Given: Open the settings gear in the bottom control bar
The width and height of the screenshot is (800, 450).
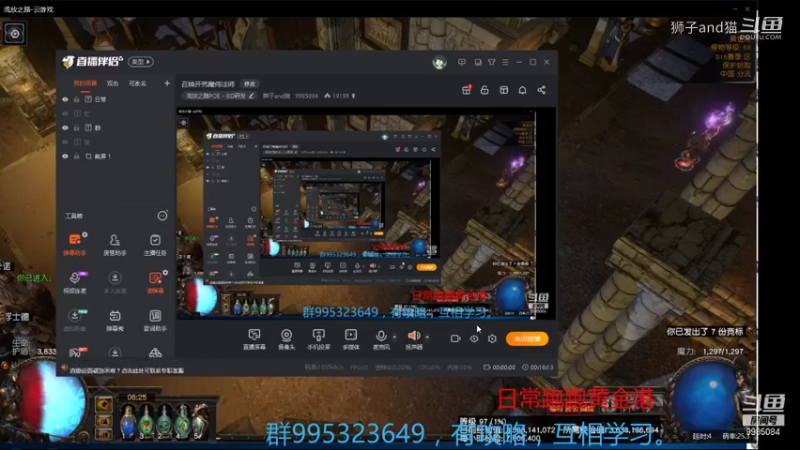Looking at the screenshot, I should click(x=492, y=338).
